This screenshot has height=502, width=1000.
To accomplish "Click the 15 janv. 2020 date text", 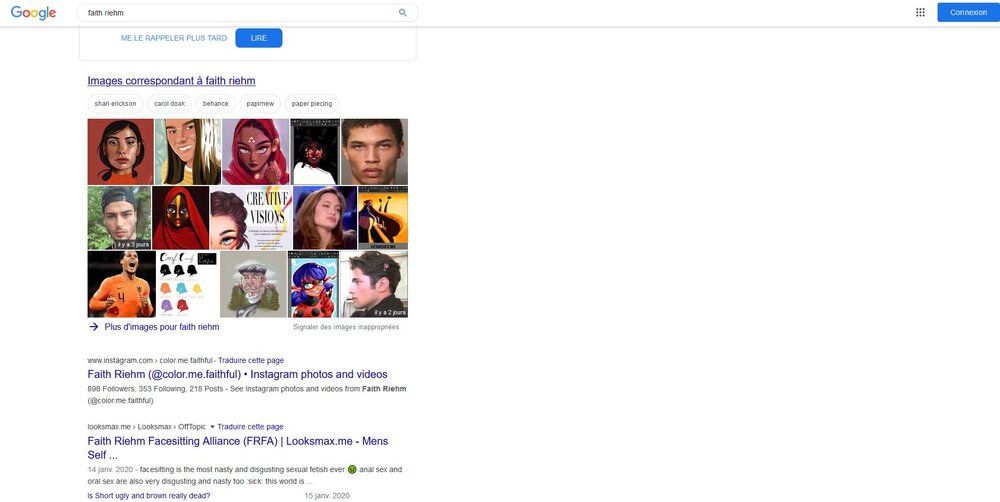I will tap(327, 496).
